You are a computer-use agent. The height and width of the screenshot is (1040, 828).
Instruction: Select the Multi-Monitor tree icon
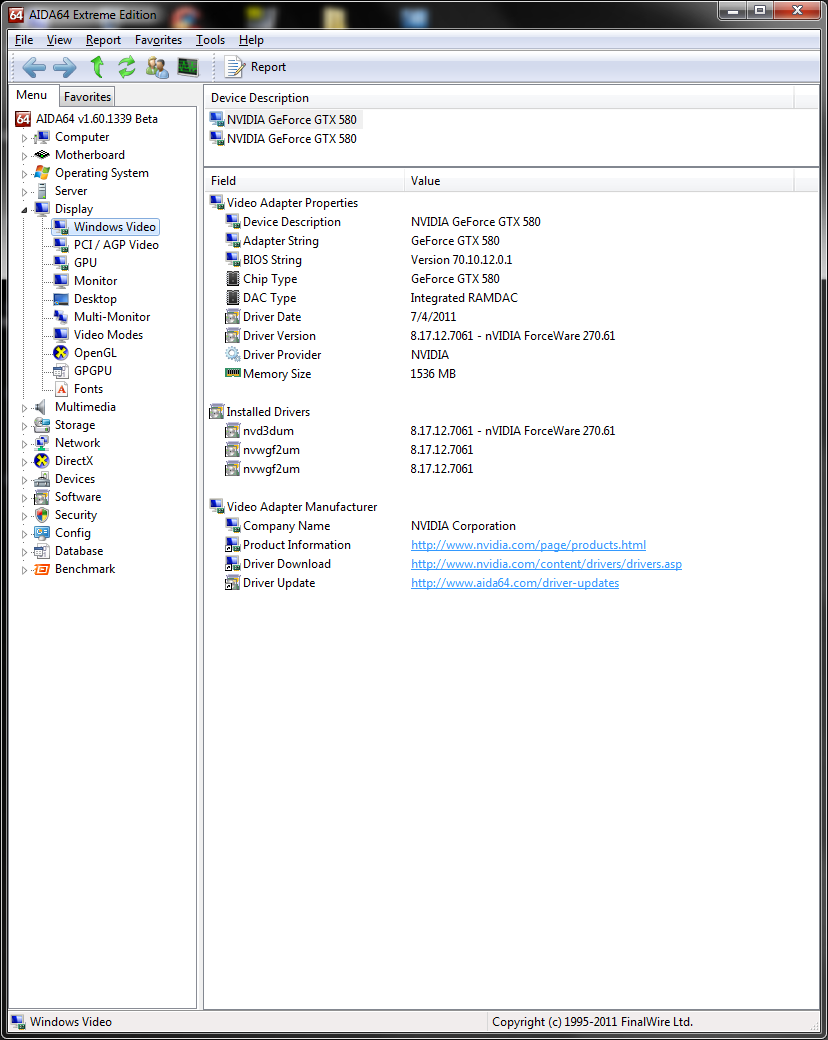point(61,316)
